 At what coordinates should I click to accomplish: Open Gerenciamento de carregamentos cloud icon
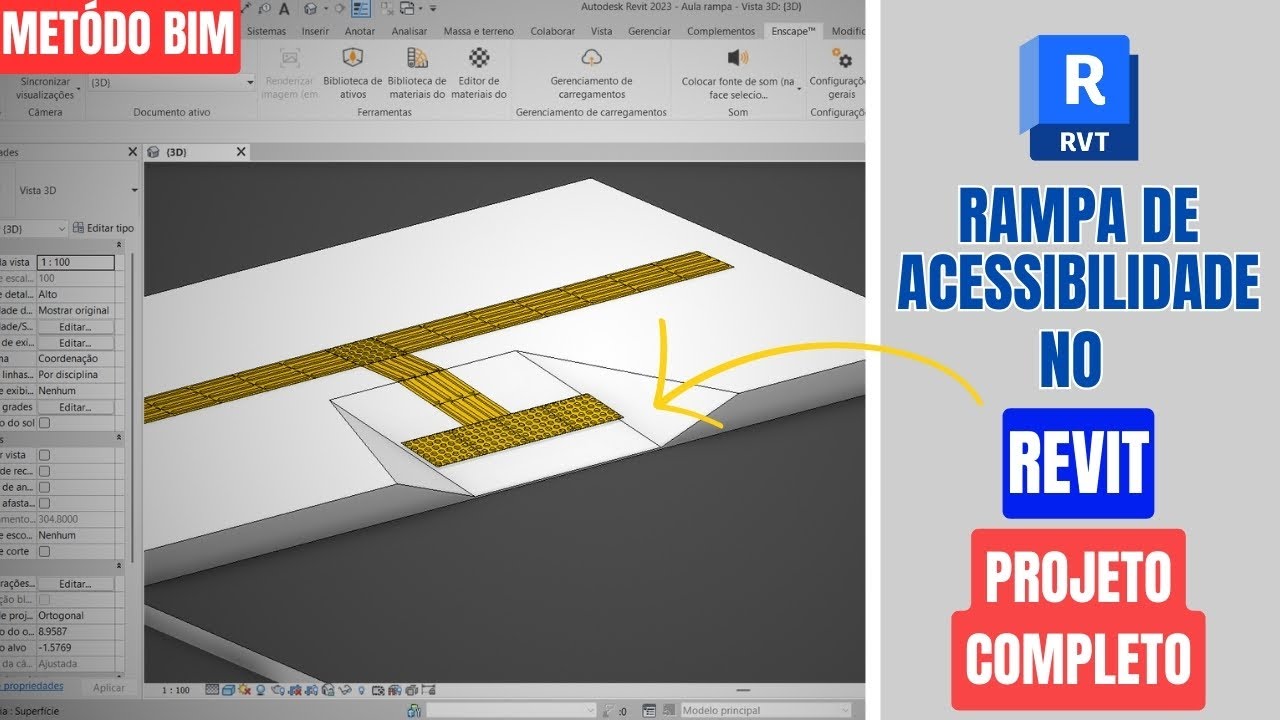(x=591, y=58)
